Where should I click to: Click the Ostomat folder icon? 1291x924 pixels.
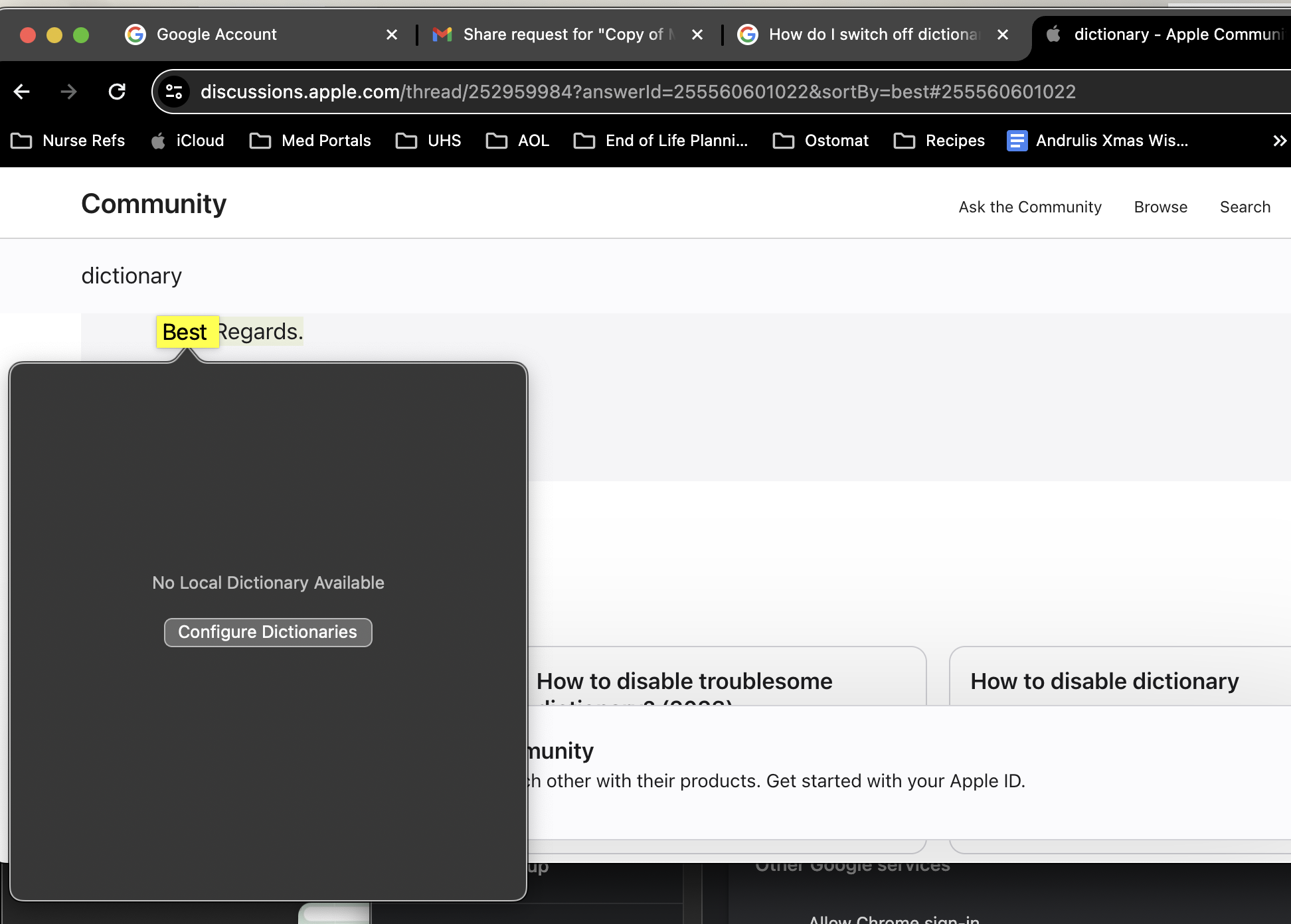[782, 140]
